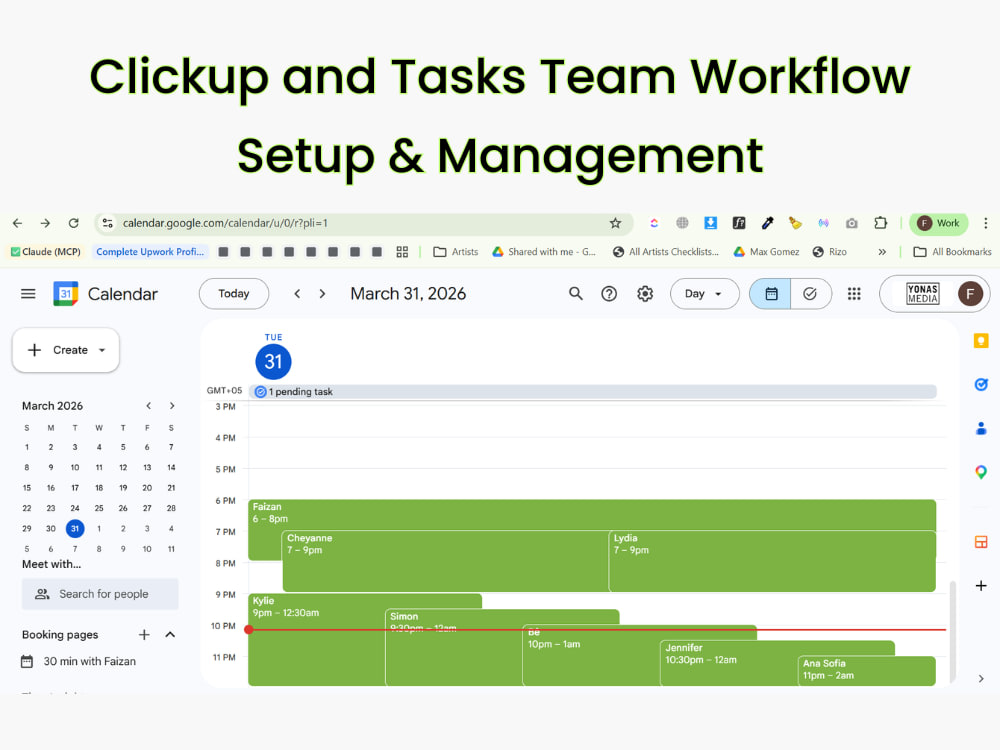Image resolution: width=1000 pixels, height=750 pixels.
Task: Switch to Calendar view toggle
Action: [770, 293]
